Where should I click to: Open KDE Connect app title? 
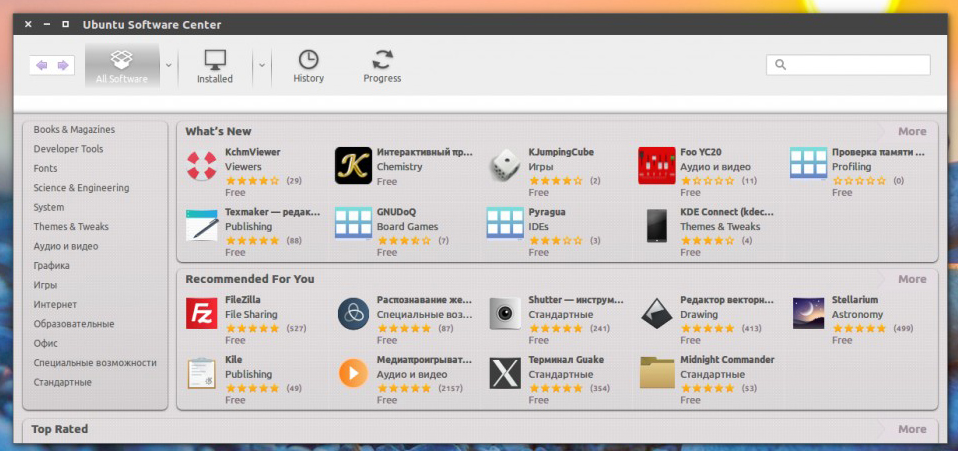727,212
